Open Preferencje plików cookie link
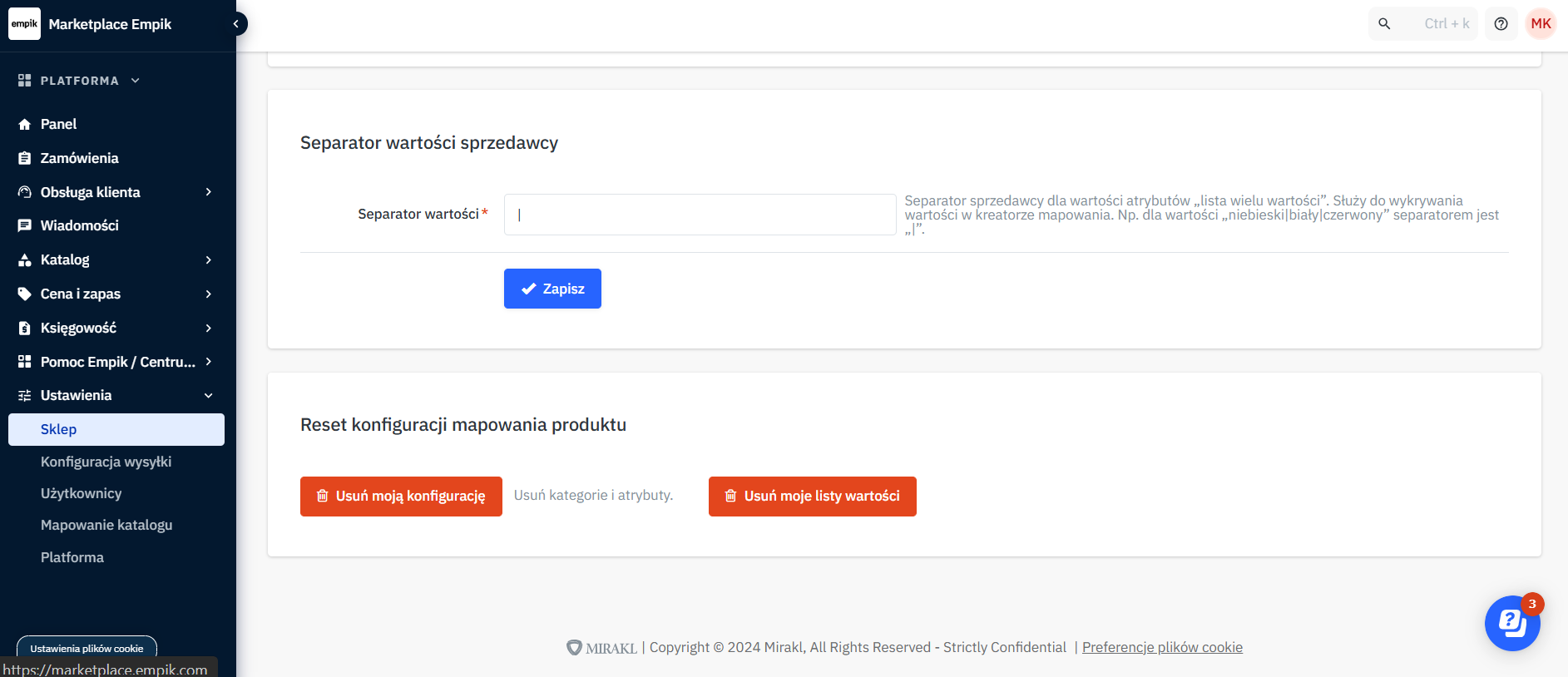The image size is (1568, 677). [x=1162, y=647]
